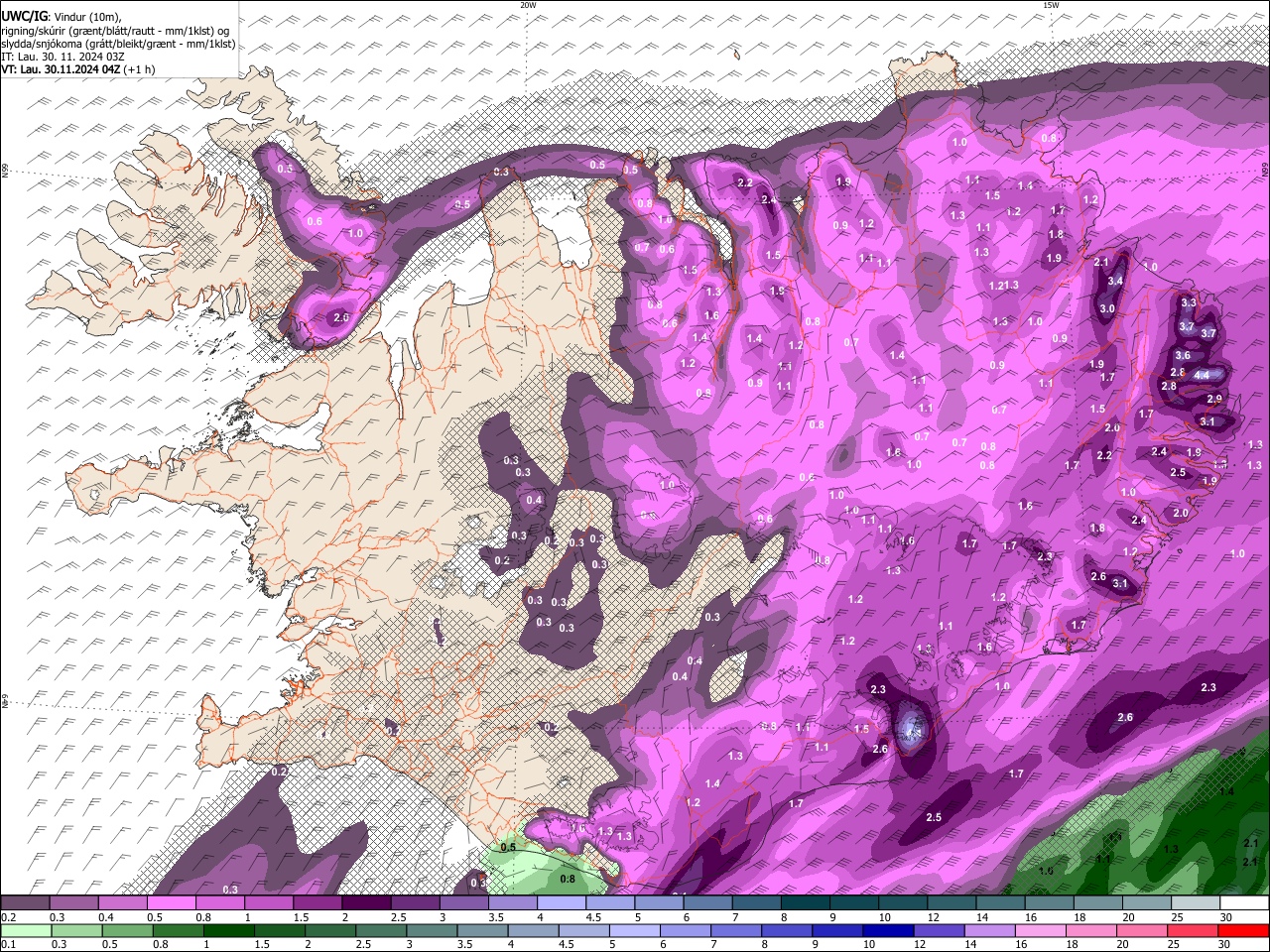The image size is (1270, 952).
Task: Click the 3.7 value beside the 4.4 maximum
Action: pos(1207,334)
